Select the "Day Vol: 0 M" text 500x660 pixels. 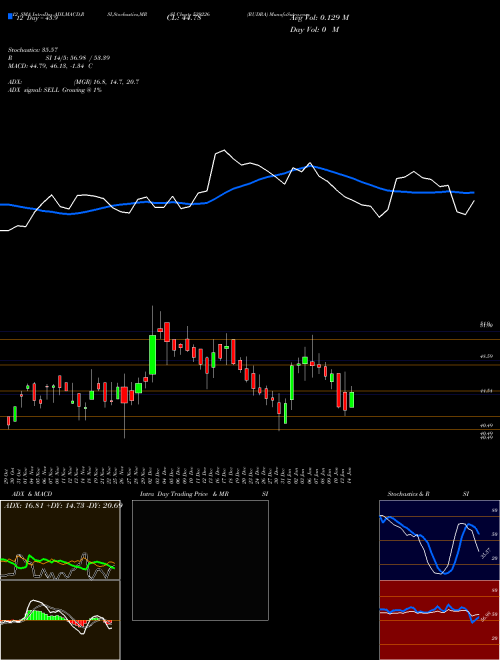point(314,29)
